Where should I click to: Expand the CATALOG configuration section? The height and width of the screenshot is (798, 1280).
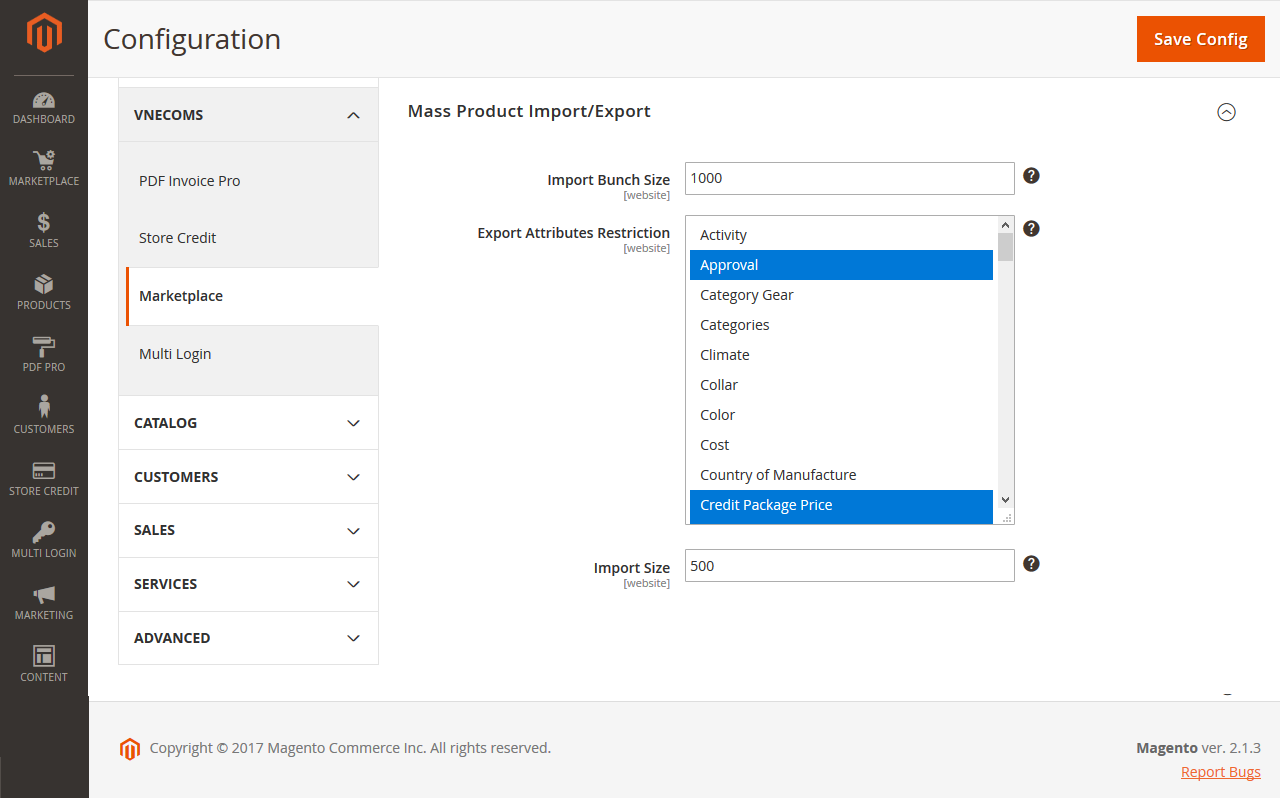pyautogui.click(x=247, y=422)
